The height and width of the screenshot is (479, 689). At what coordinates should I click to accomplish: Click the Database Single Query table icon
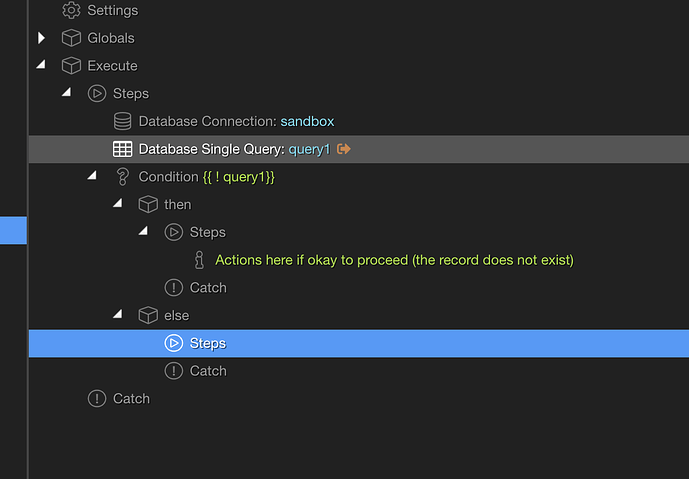click(122, 149)
